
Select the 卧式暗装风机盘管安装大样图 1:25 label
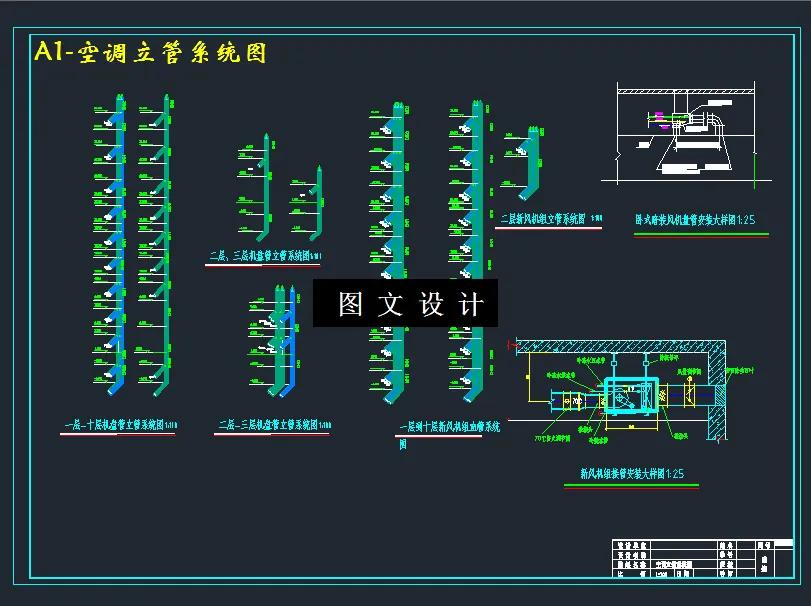[693, 222]
